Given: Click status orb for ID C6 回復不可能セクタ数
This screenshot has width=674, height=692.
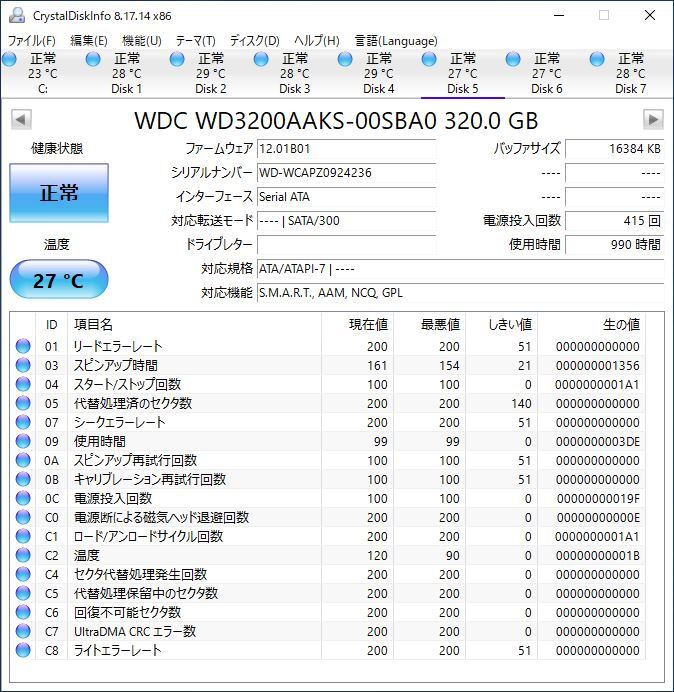Looking at the screenshot, I should pos(23,612).
